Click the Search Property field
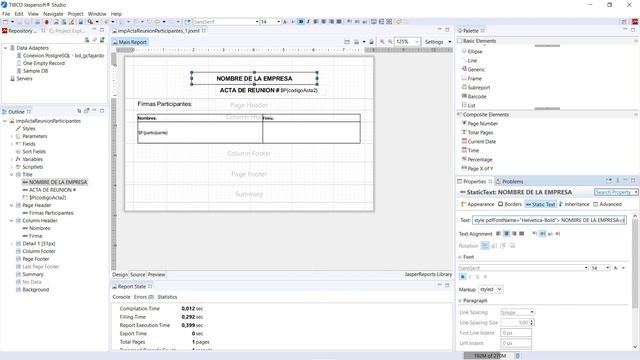The image size is (640, 360). [616, 192]
